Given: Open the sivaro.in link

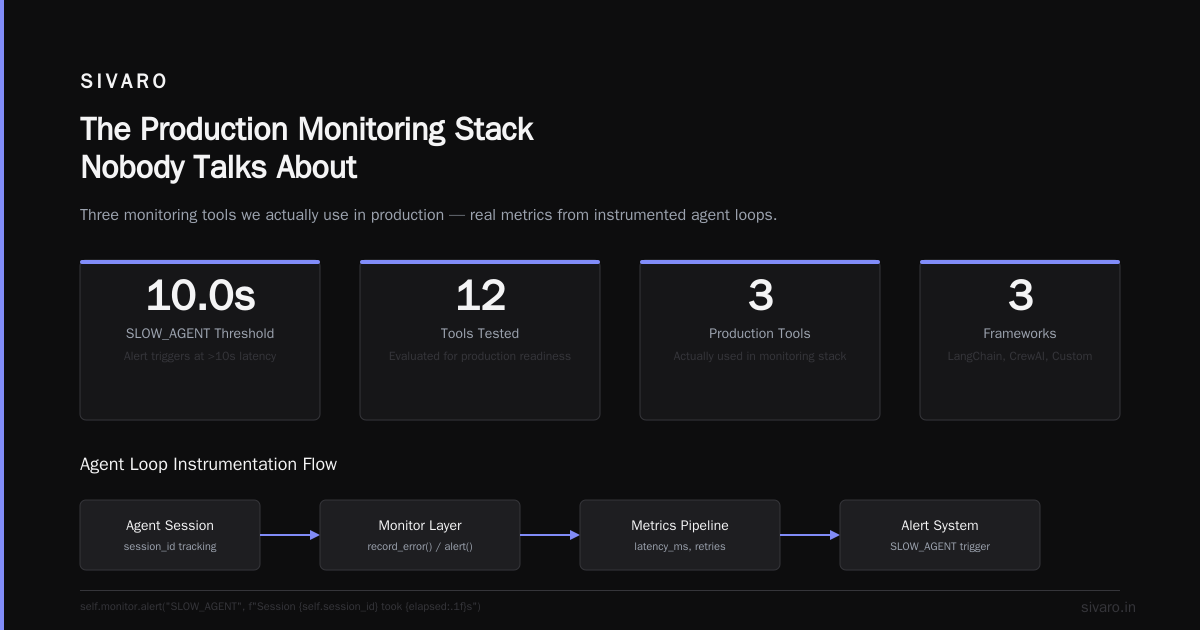Looking at the screenshot, I should [1108, 607].
